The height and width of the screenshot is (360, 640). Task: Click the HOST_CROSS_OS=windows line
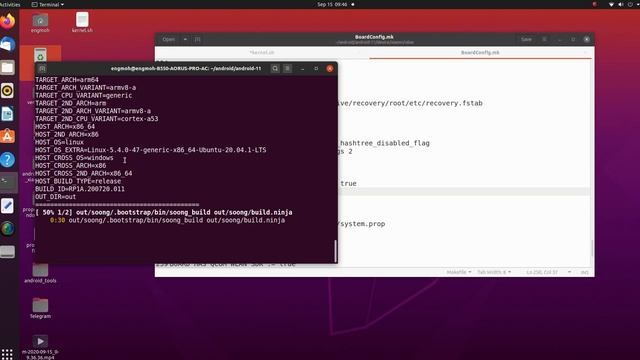tap(74, 158)
